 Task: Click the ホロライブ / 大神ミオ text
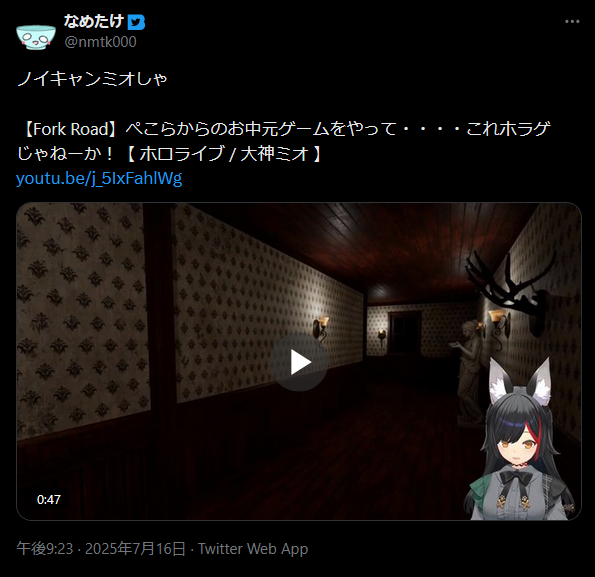223,154
